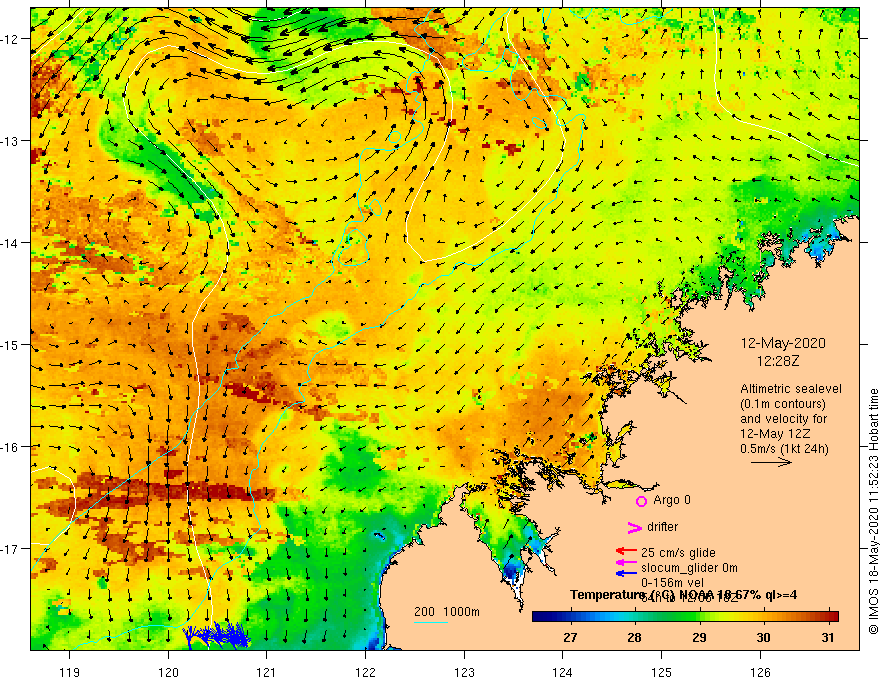
Task: Click the 'drifter' legend label
Action: click(662, 527)
